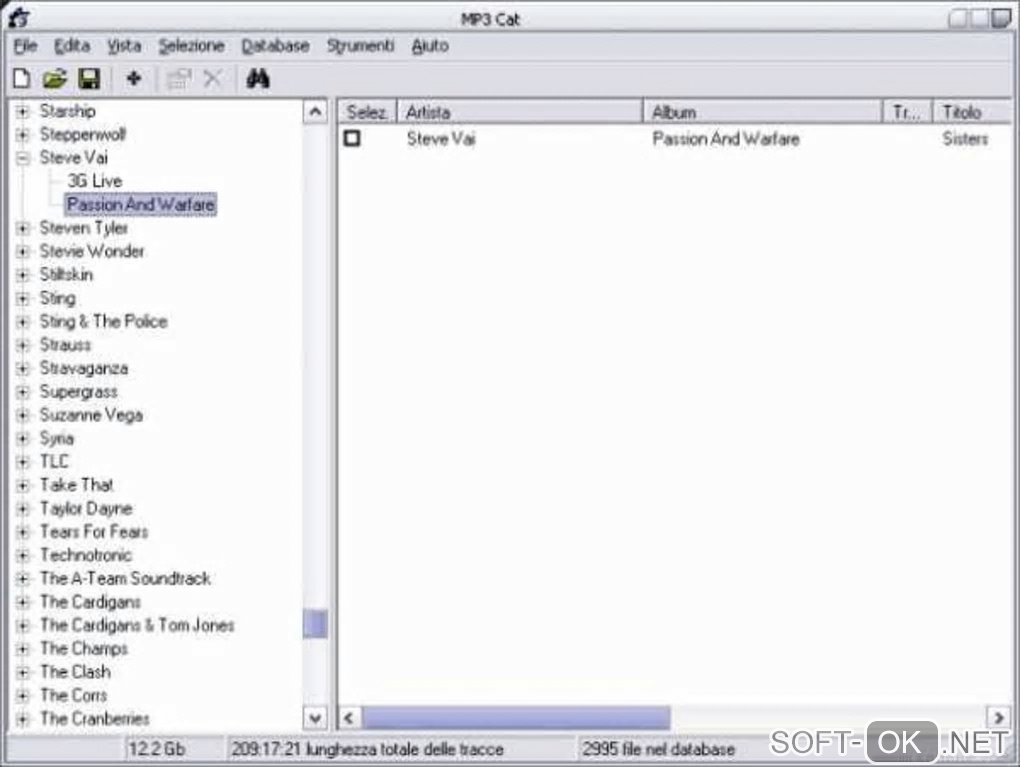
Task: Click the Titolo column header
Action: (972, 112)
